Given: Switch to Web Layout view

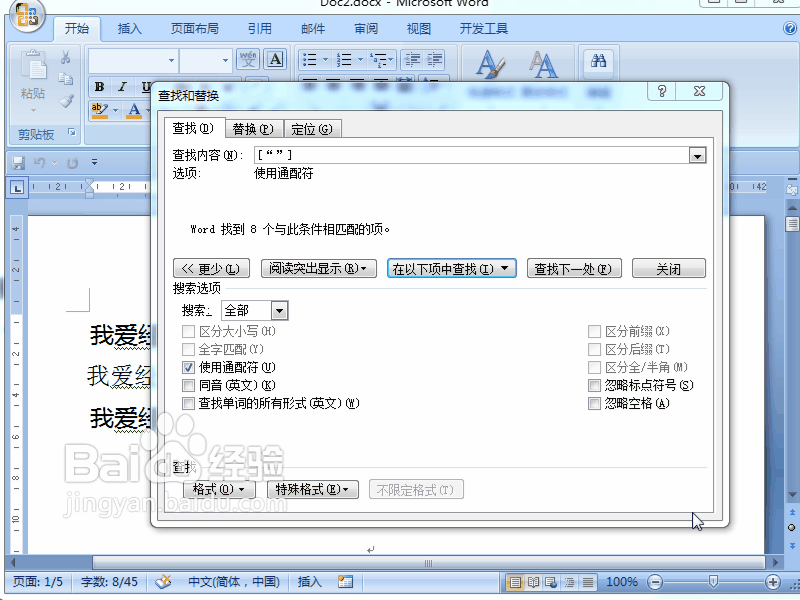Looking at the screenshot, I should tap(551, 582).
